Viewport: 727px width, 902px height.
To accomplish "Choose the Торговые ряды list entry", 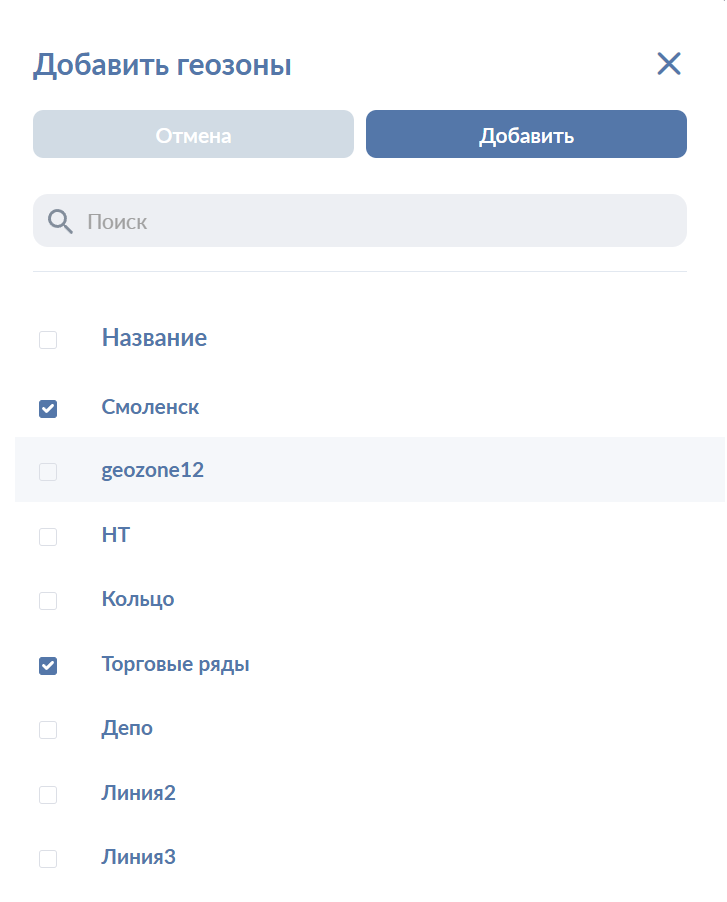I will (175, 664).
